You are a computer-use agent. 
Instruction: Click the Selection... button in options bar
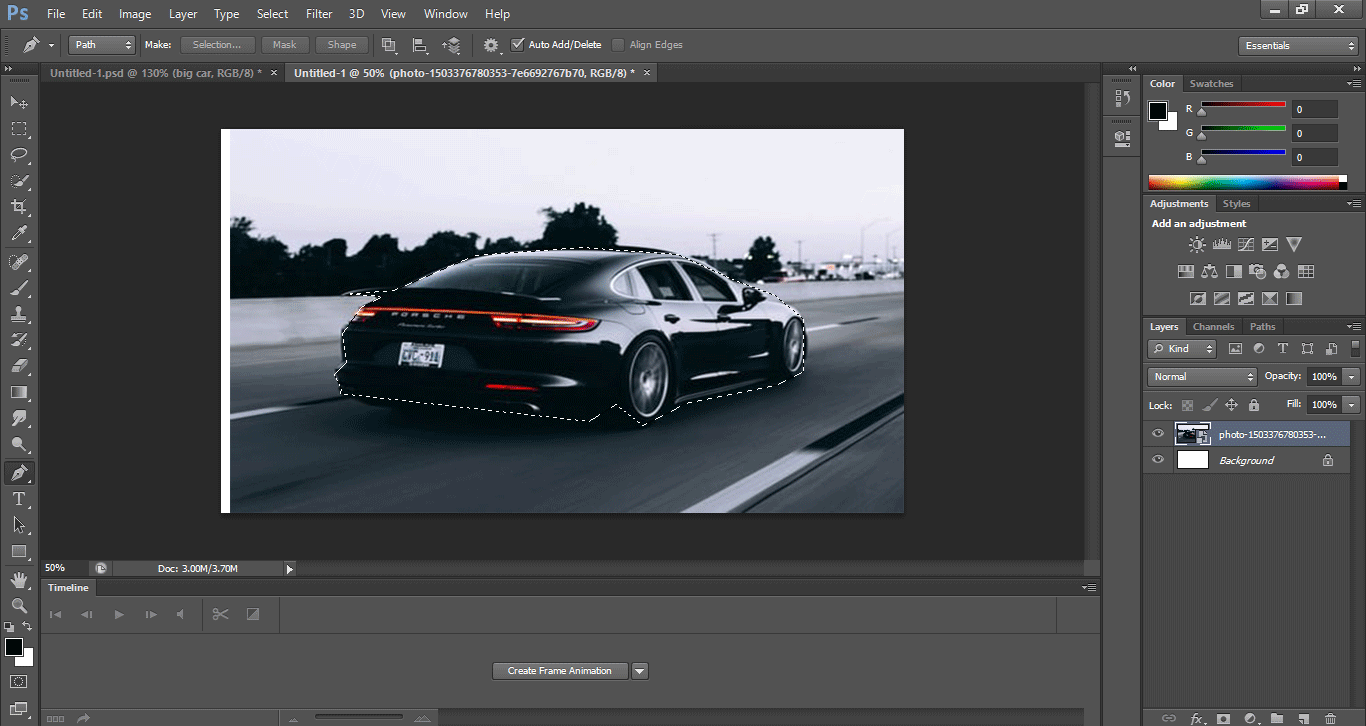click(x=217, y=45)
